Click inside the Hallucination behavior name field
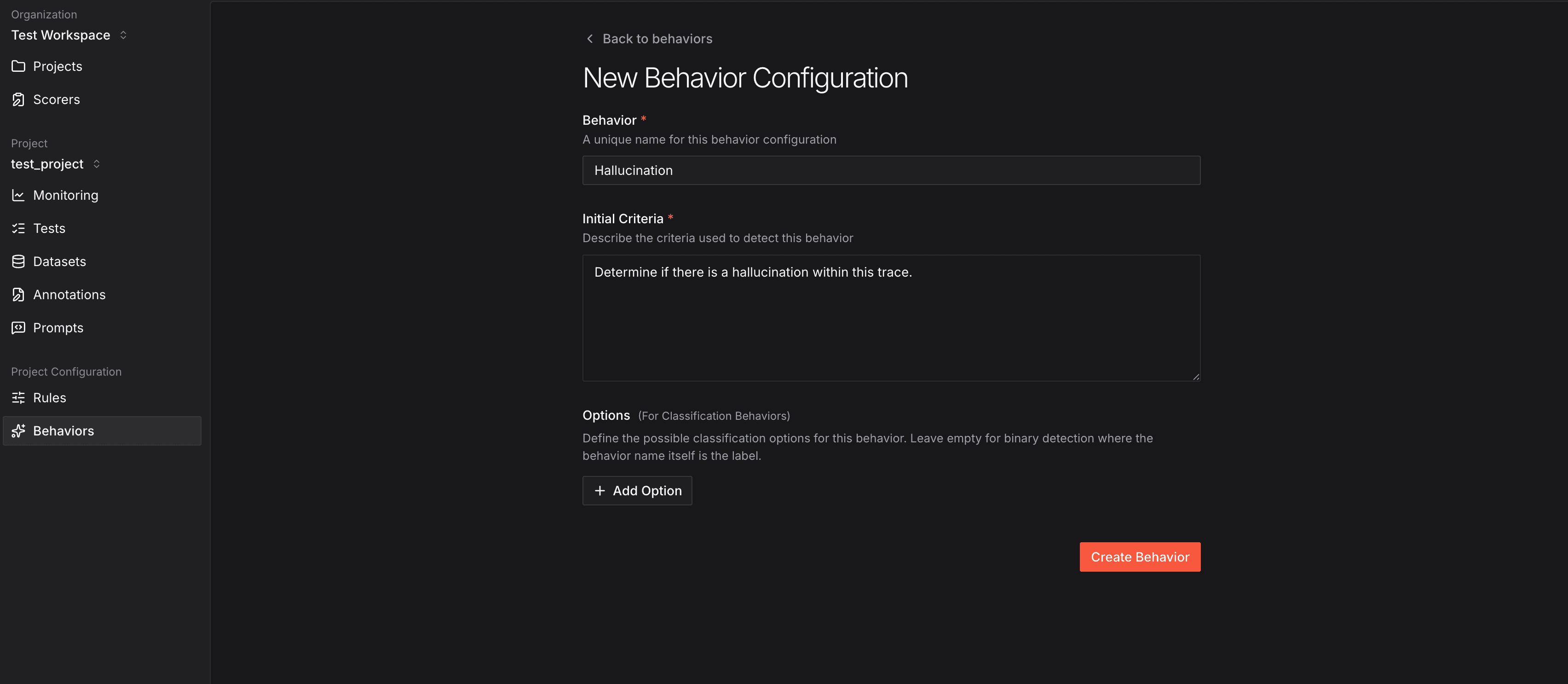Screen dimensions: 1568x684 pyautogui.click(x=891, y=170)
